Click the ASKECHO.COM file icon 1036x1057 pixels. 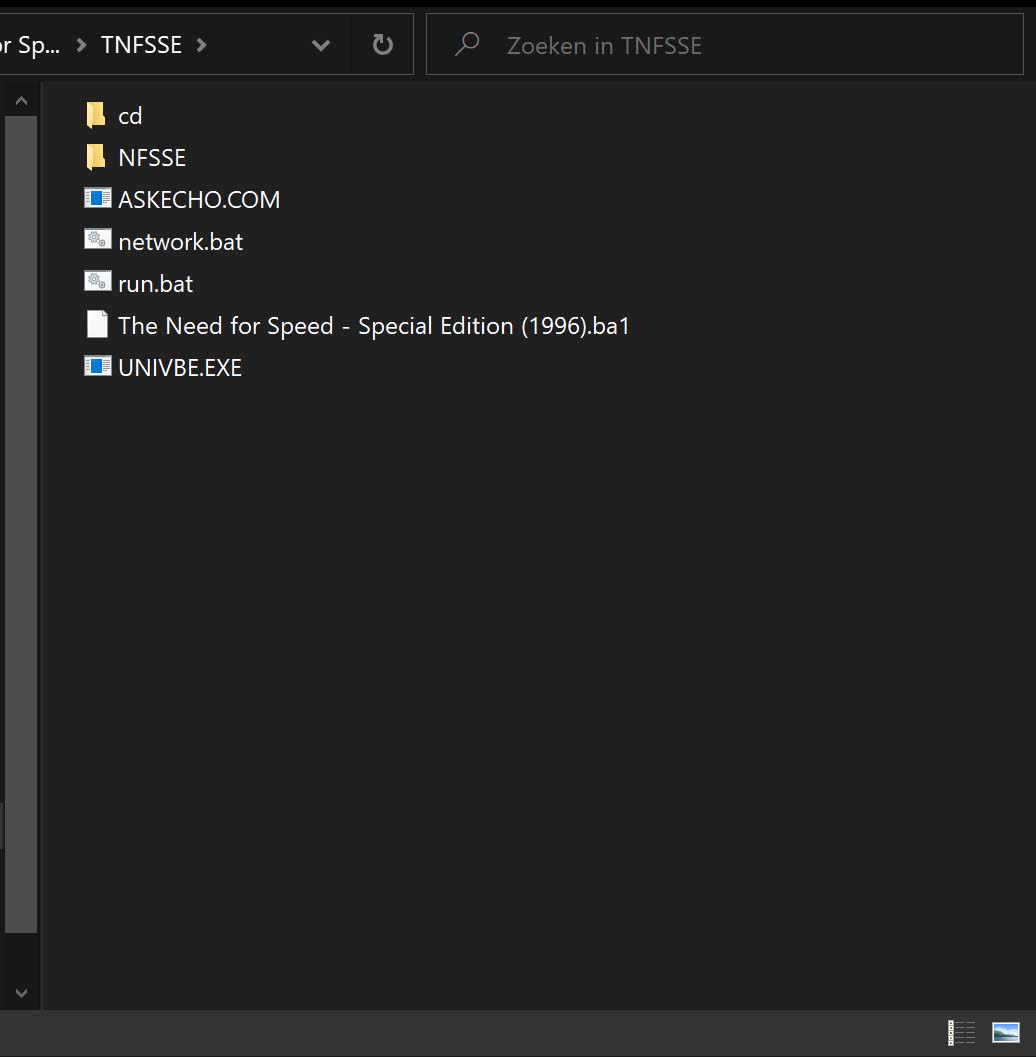click(98, 198)
